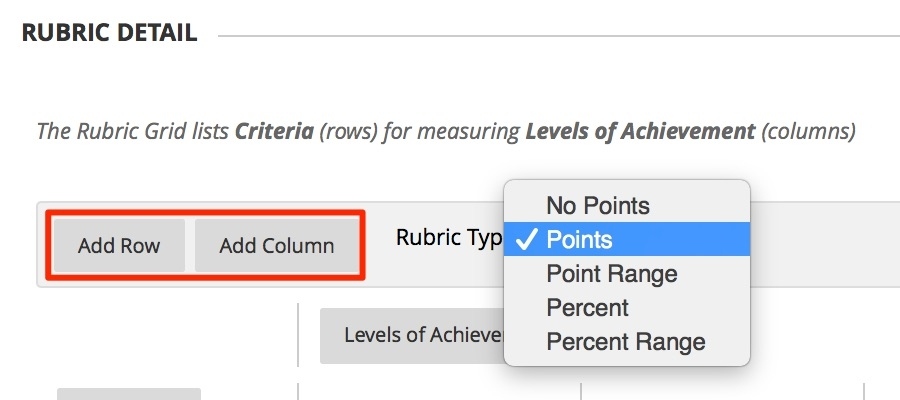
Task: Click bold Levels of Achievement text in the description
Action: pyautogui.click(x=640, y=131)
